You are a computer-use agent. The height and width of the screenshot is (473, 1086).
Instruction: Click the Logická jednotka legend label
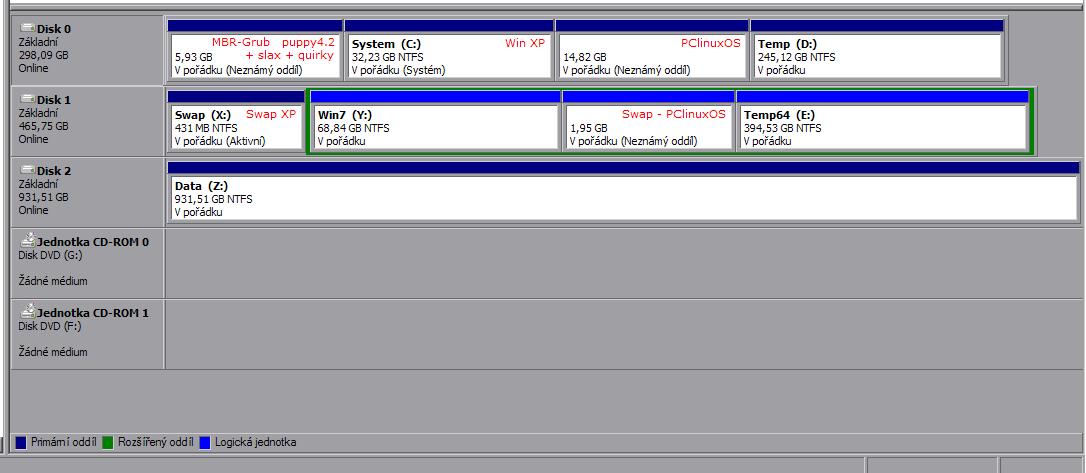point(256,442)
